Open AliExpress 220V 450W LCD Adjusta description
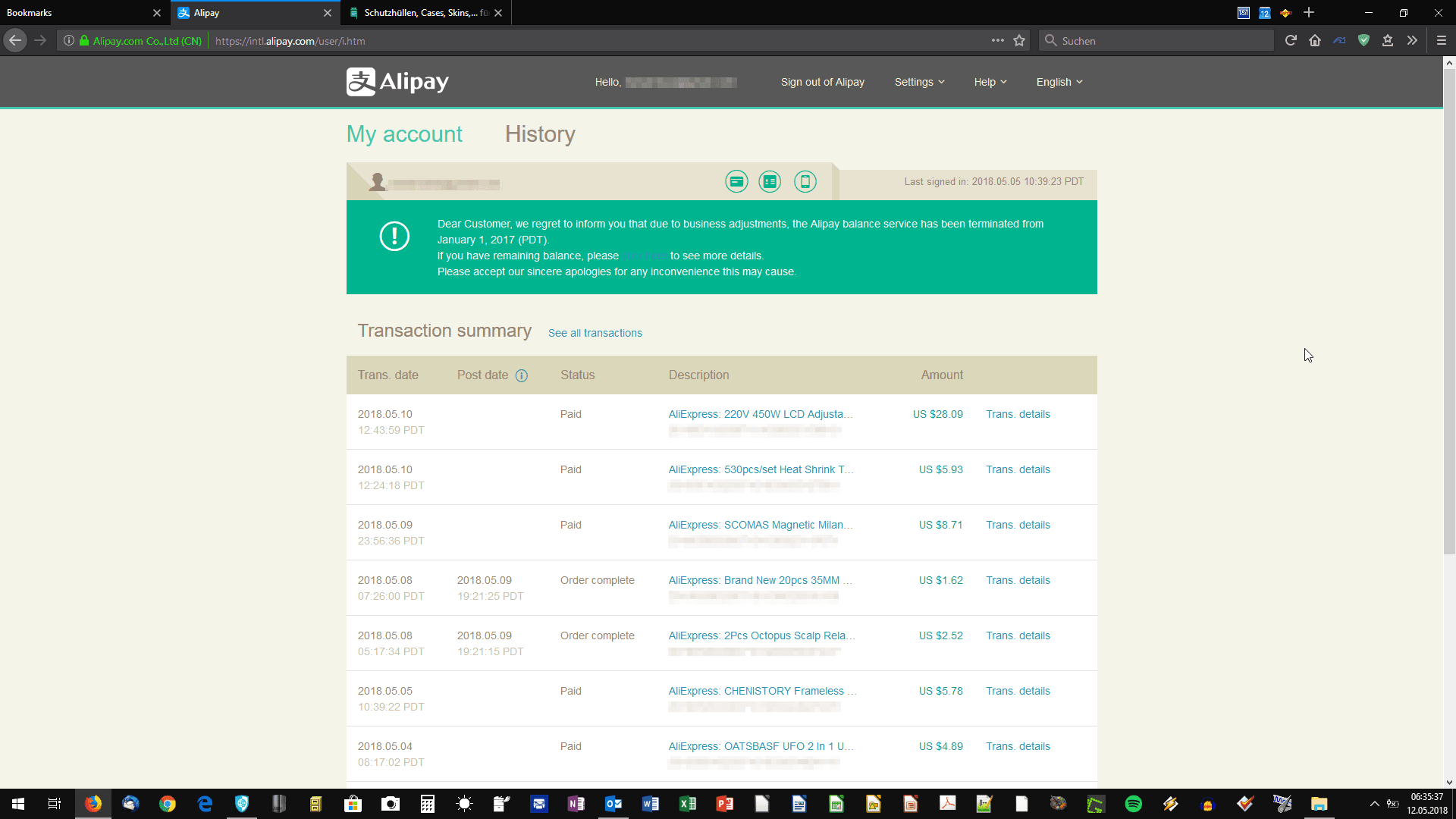Viewport: 1456px width, 819px height. click(761, 414)
